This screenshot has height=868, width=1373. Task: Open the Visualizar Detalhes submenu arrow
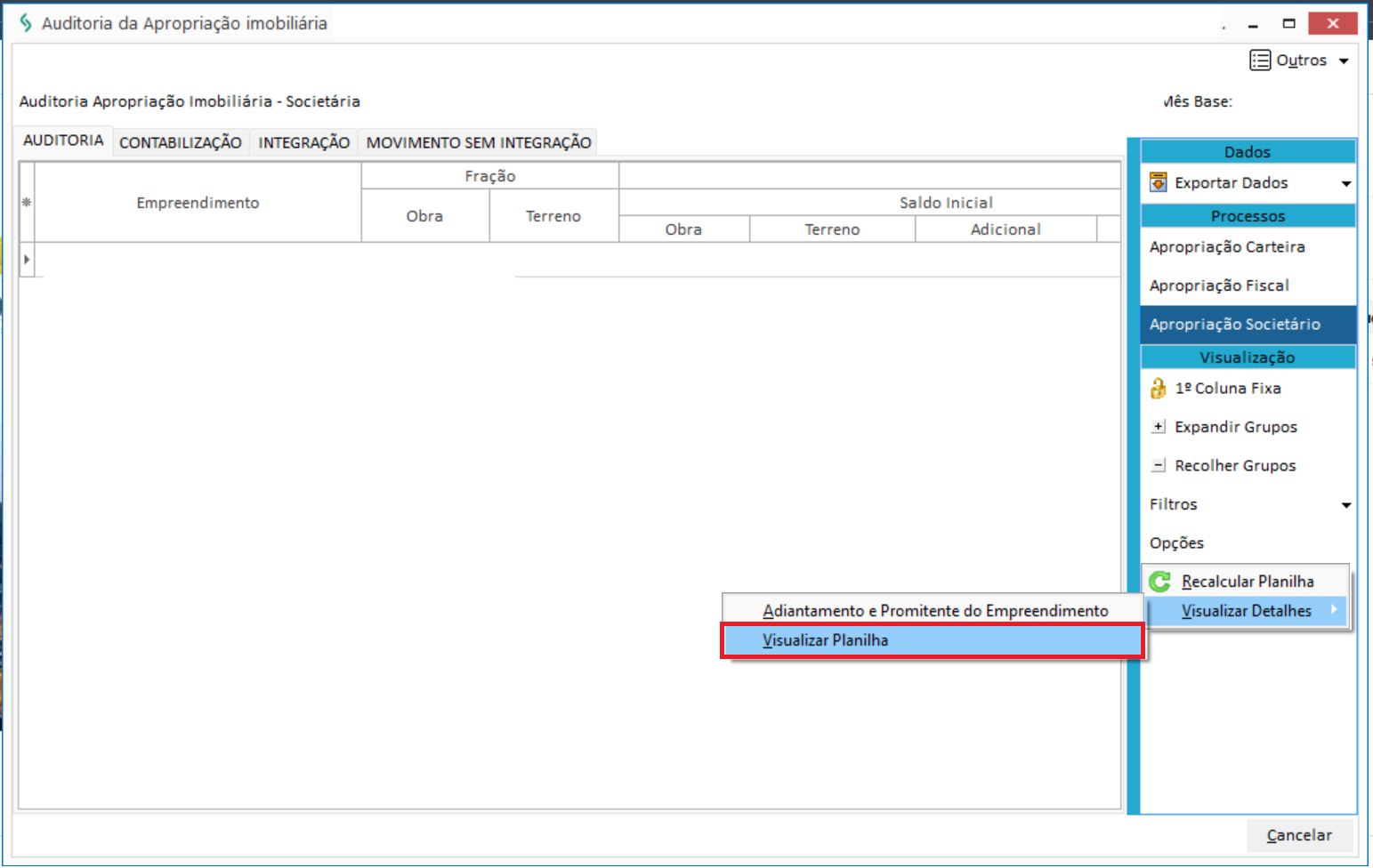point(1334,610)
